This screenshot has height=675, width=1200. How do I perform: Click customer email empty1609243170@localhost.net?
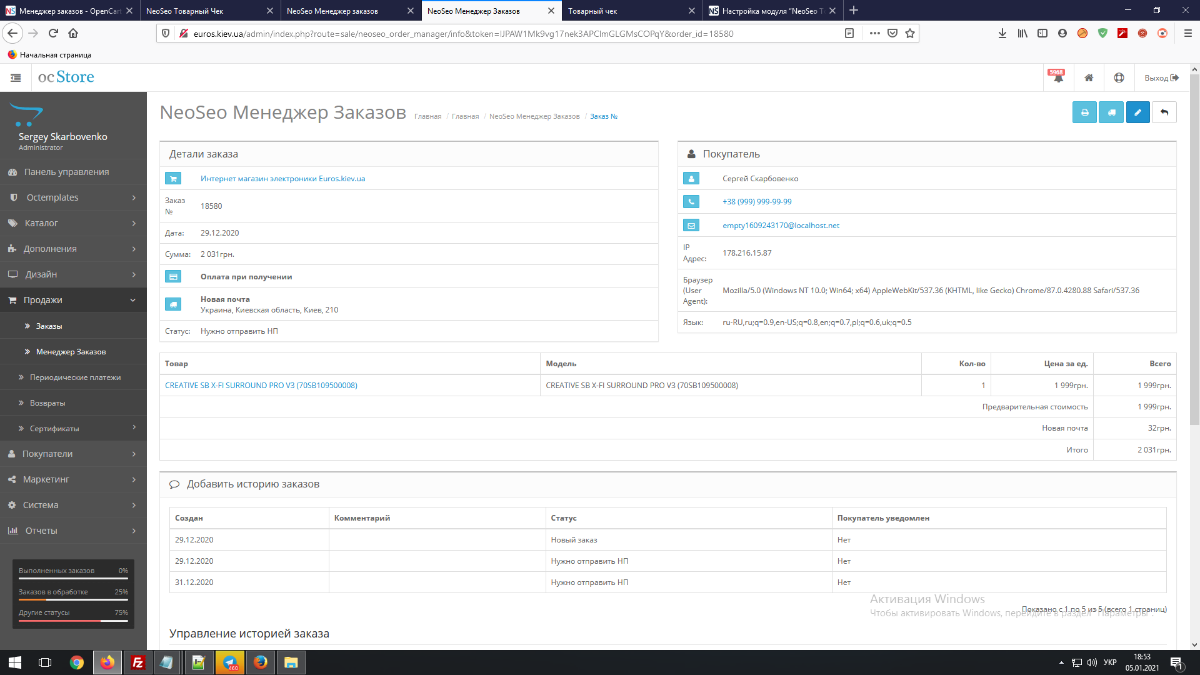click(x=781, y=225)
